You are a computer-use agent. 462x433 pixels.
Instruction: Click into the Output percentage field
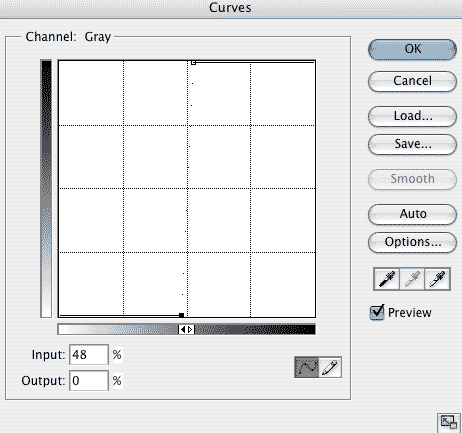(x=89, y=380)
